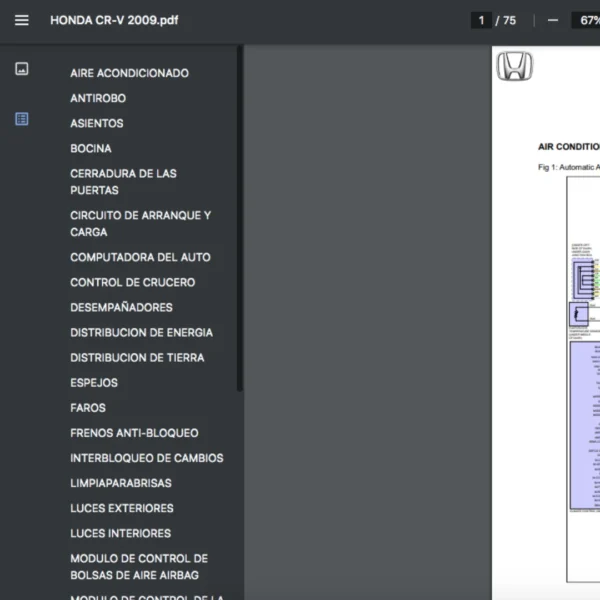
Task: Jump to the ANTIROBO section
Action: coord(98,98)
